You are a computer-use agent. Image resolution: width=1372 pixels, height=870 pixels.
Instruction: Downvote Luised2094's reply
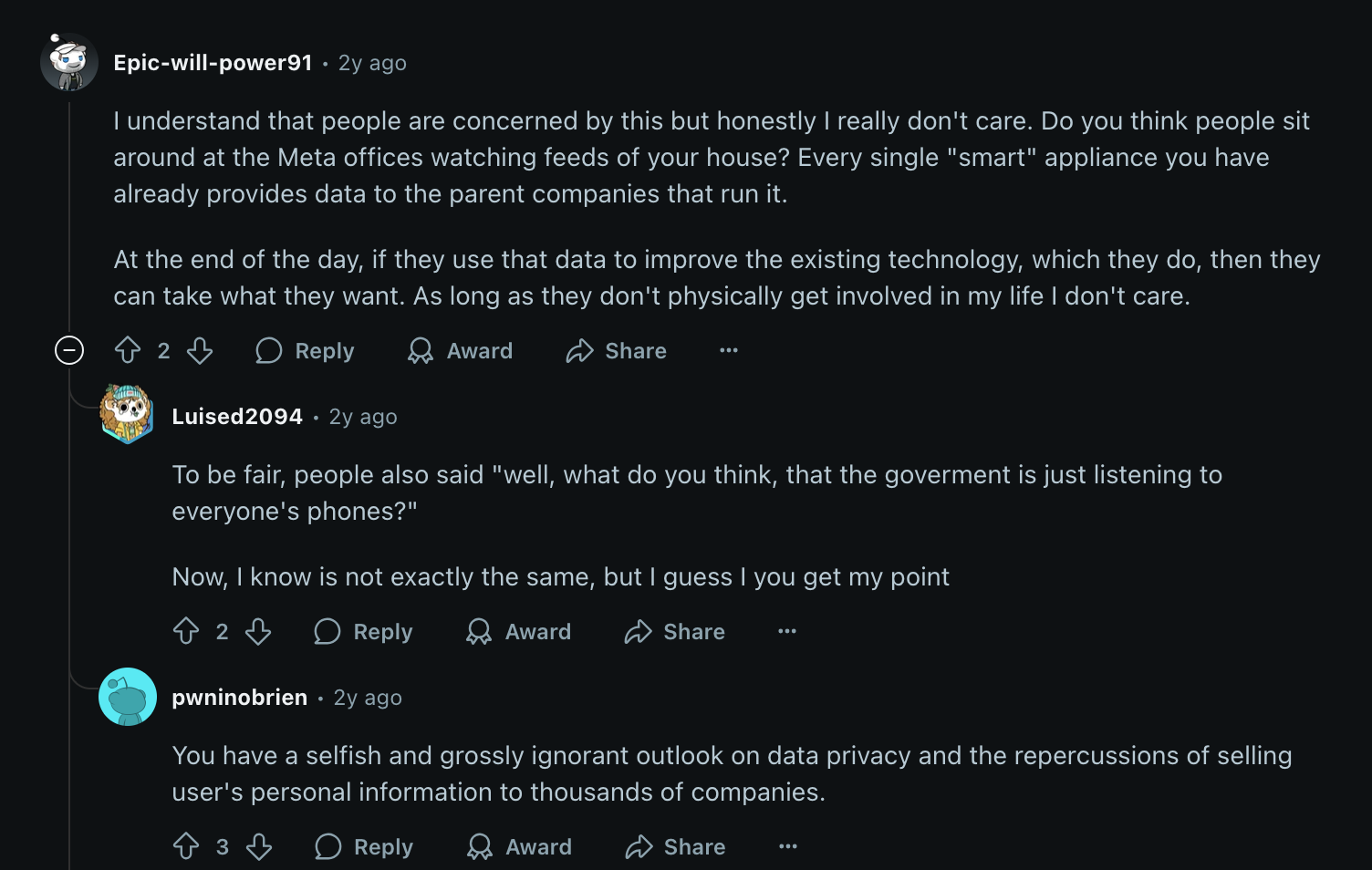(x=258, y=631)
